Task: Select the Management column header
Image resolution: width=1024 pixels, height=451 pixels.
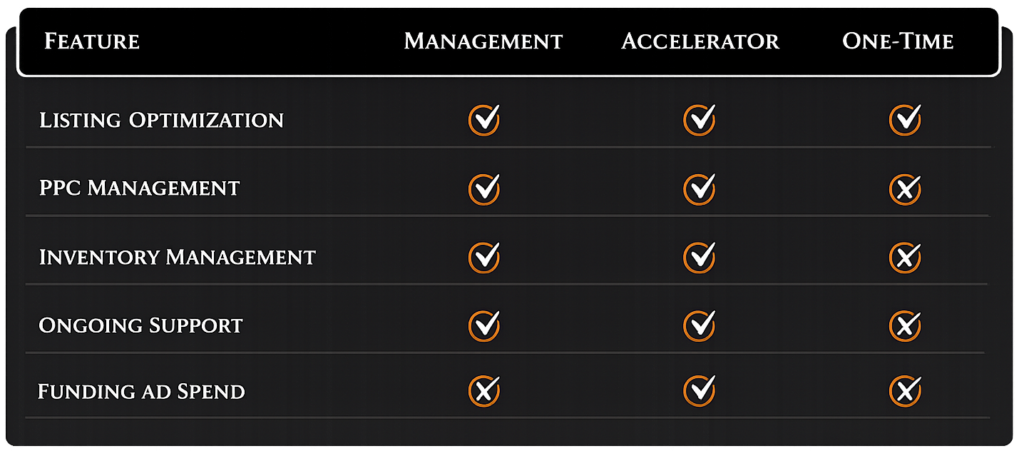Action: [483, 42]
